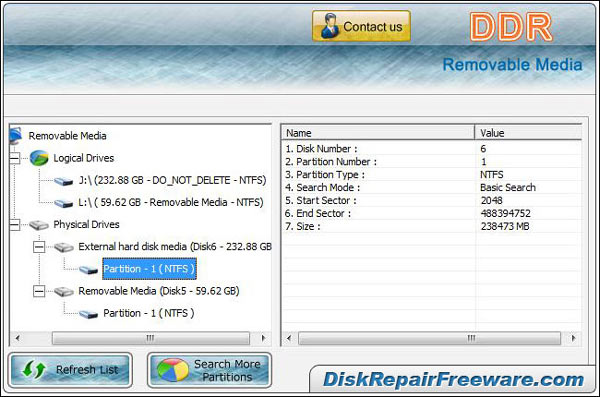Select the Logical Drives tree item
600x397 pixels.
click(83, 158)
